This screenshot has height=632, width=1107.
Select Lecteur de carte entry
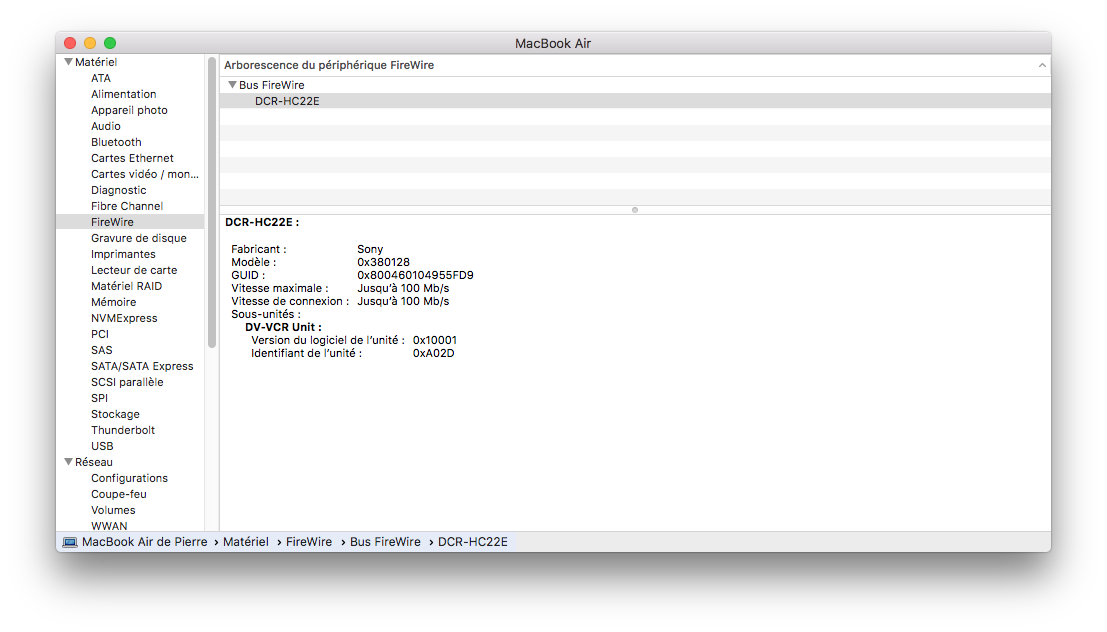(134, 270)
